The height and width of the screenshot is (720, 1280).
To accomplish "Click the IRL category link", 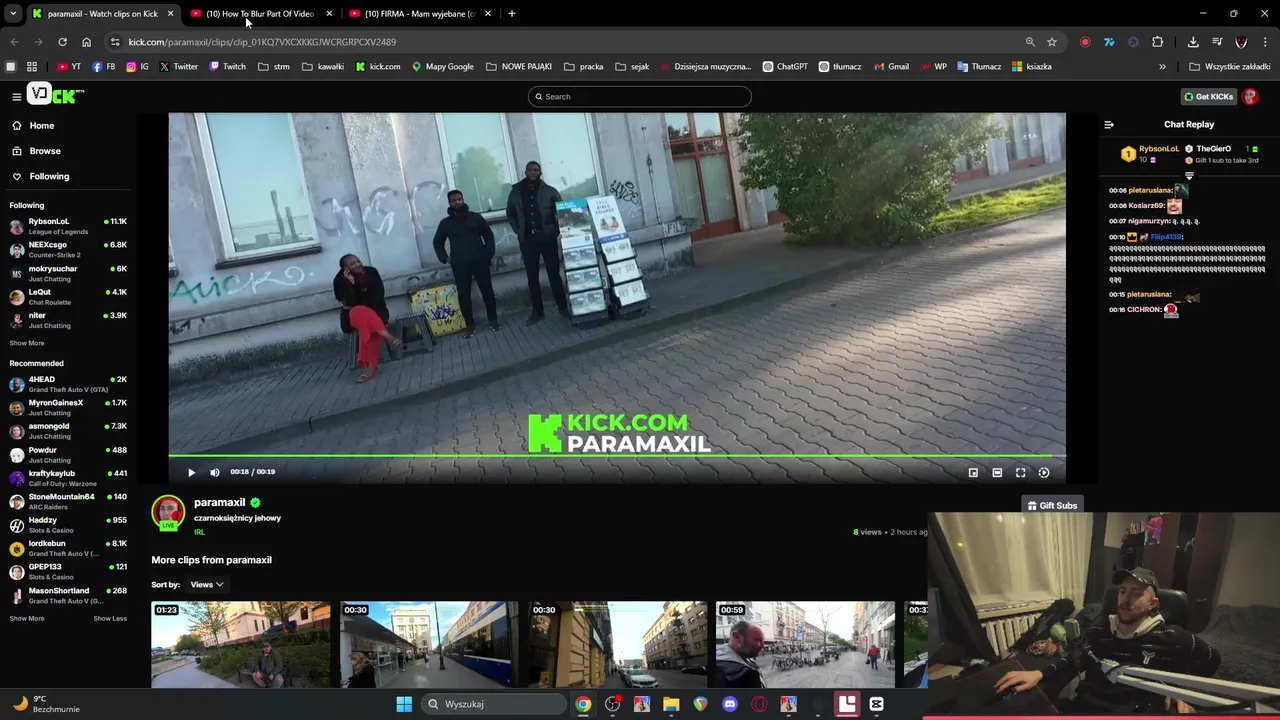I will (x=199, y=532).
